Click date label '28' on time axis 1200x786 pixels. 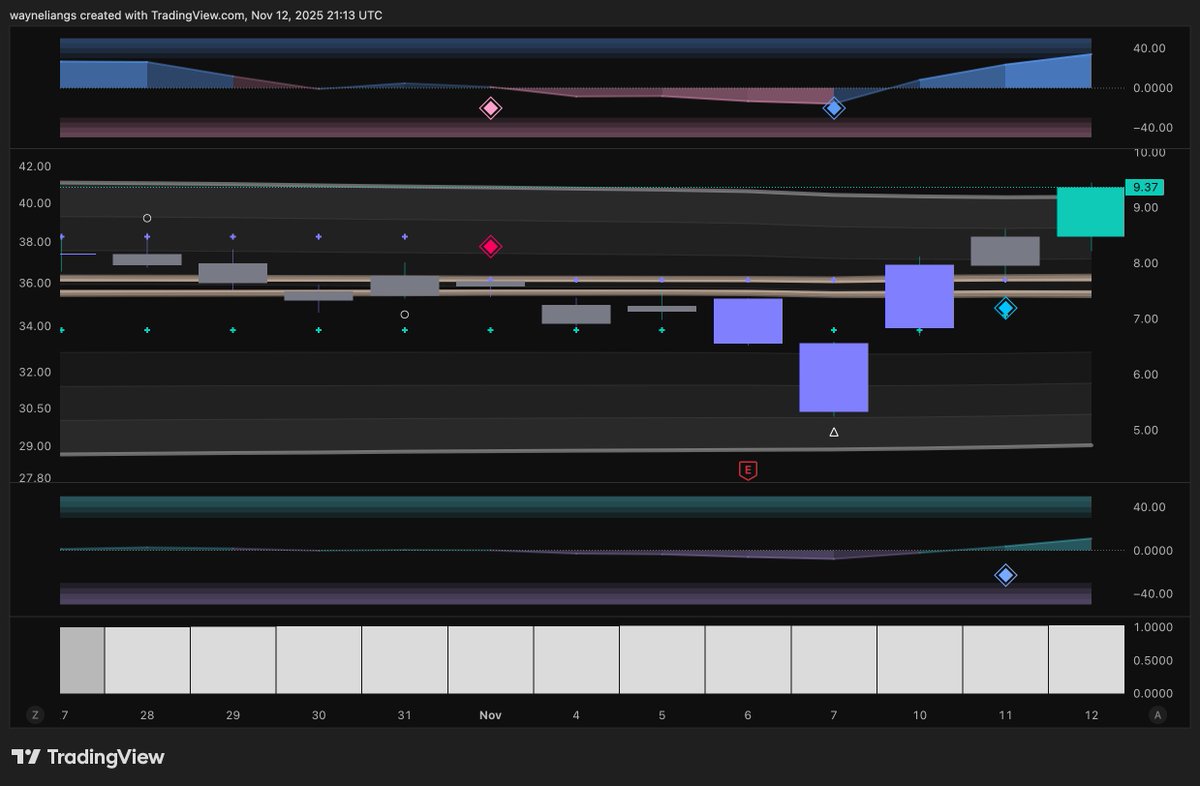click(148, 716)
